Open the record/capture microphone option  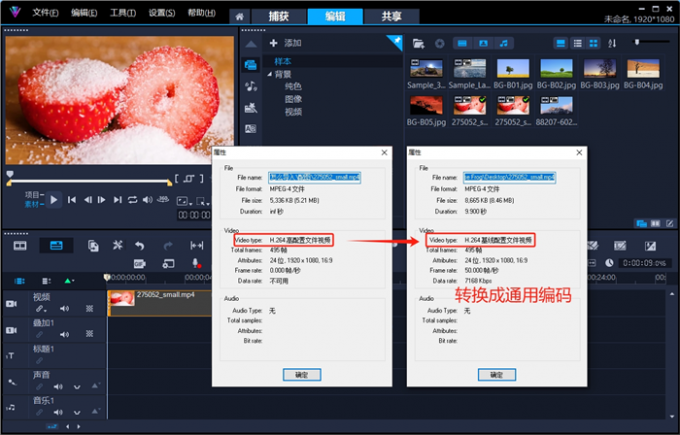pyautogui.click(x=196, y=264)
